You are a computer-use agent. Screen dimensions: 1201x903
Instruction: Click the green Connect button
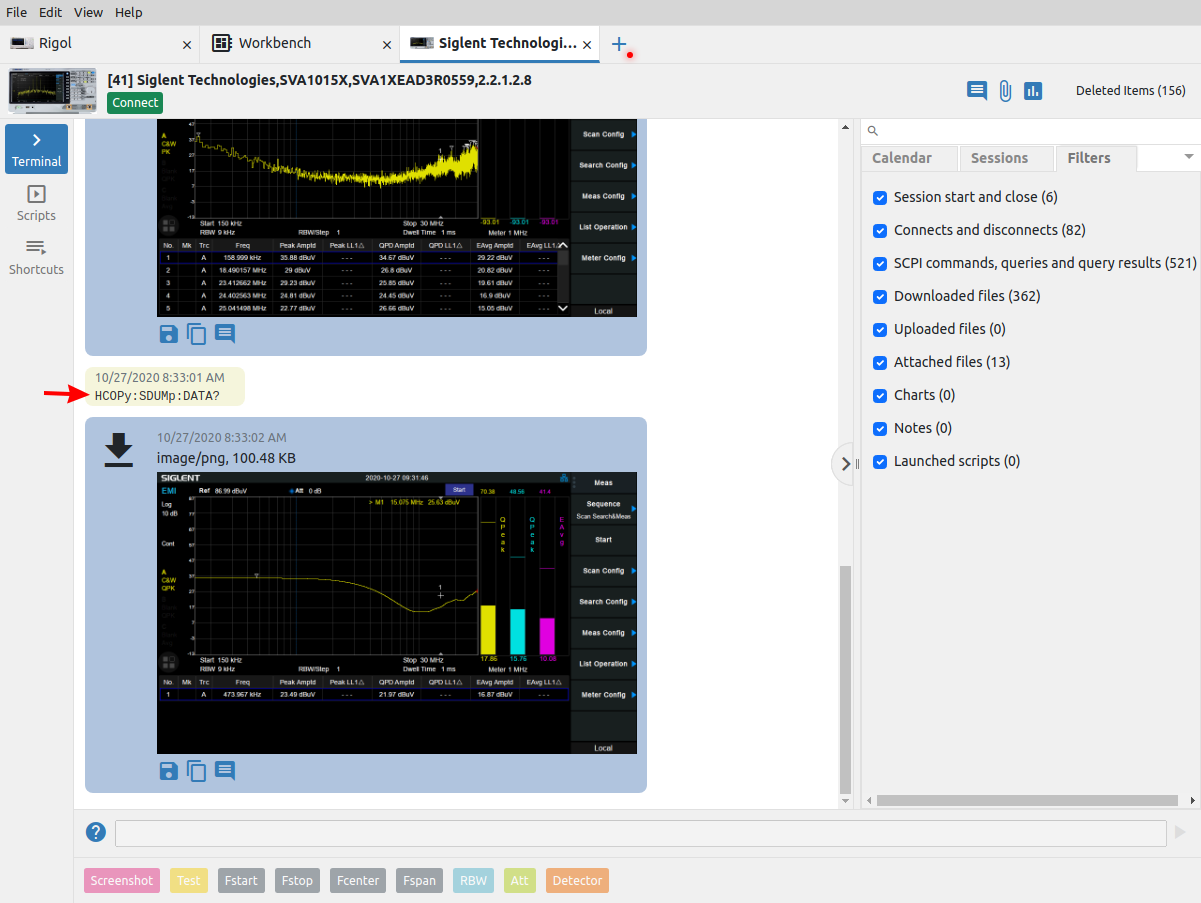tap(135, 102)
